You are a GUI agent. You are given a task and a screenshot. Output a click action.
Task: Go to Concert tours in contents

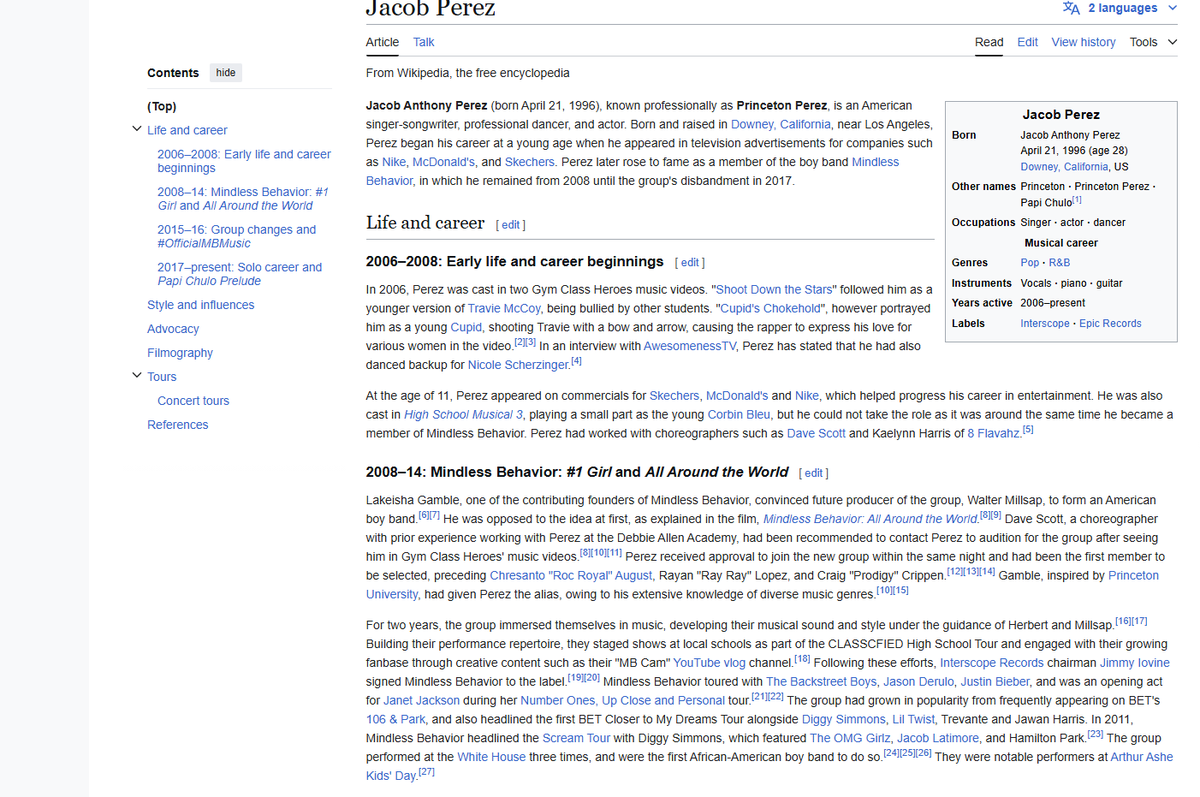click(x=193, y=401)
